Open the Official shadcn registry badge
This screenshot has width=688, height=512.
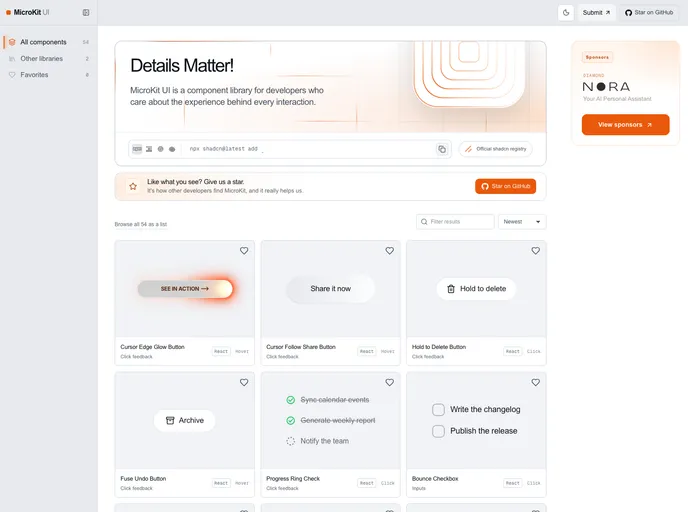496,149
